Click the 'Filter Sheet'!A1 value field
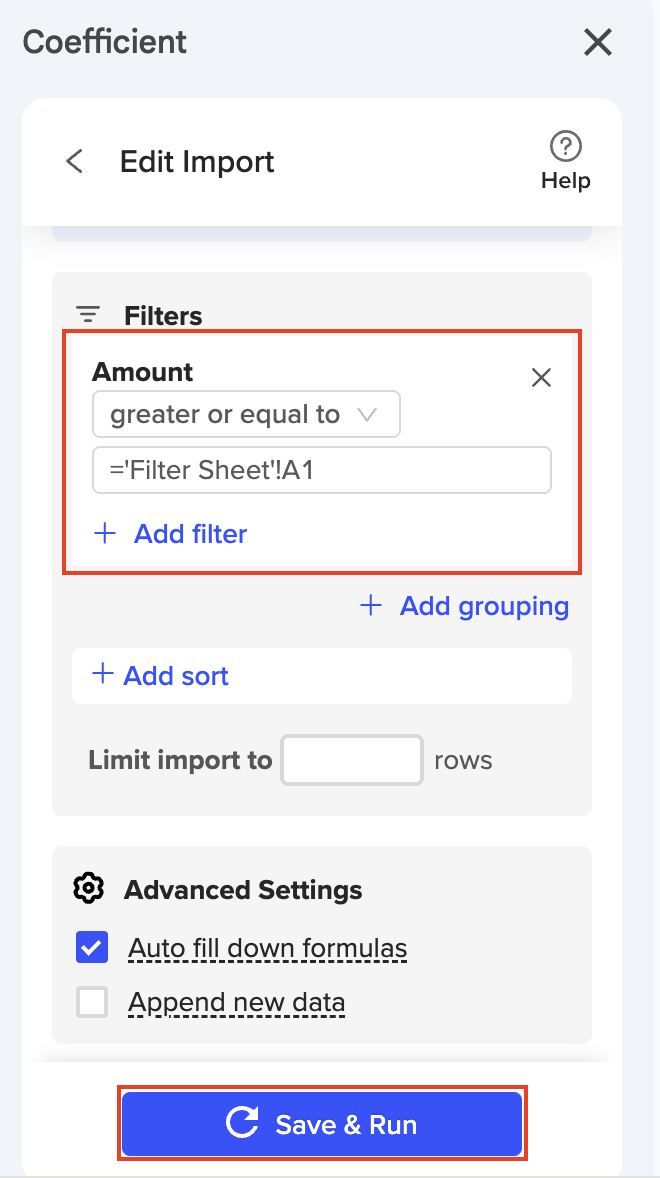Image resolution: width=660 pixels, height=1178 pixels. (321, 470)
